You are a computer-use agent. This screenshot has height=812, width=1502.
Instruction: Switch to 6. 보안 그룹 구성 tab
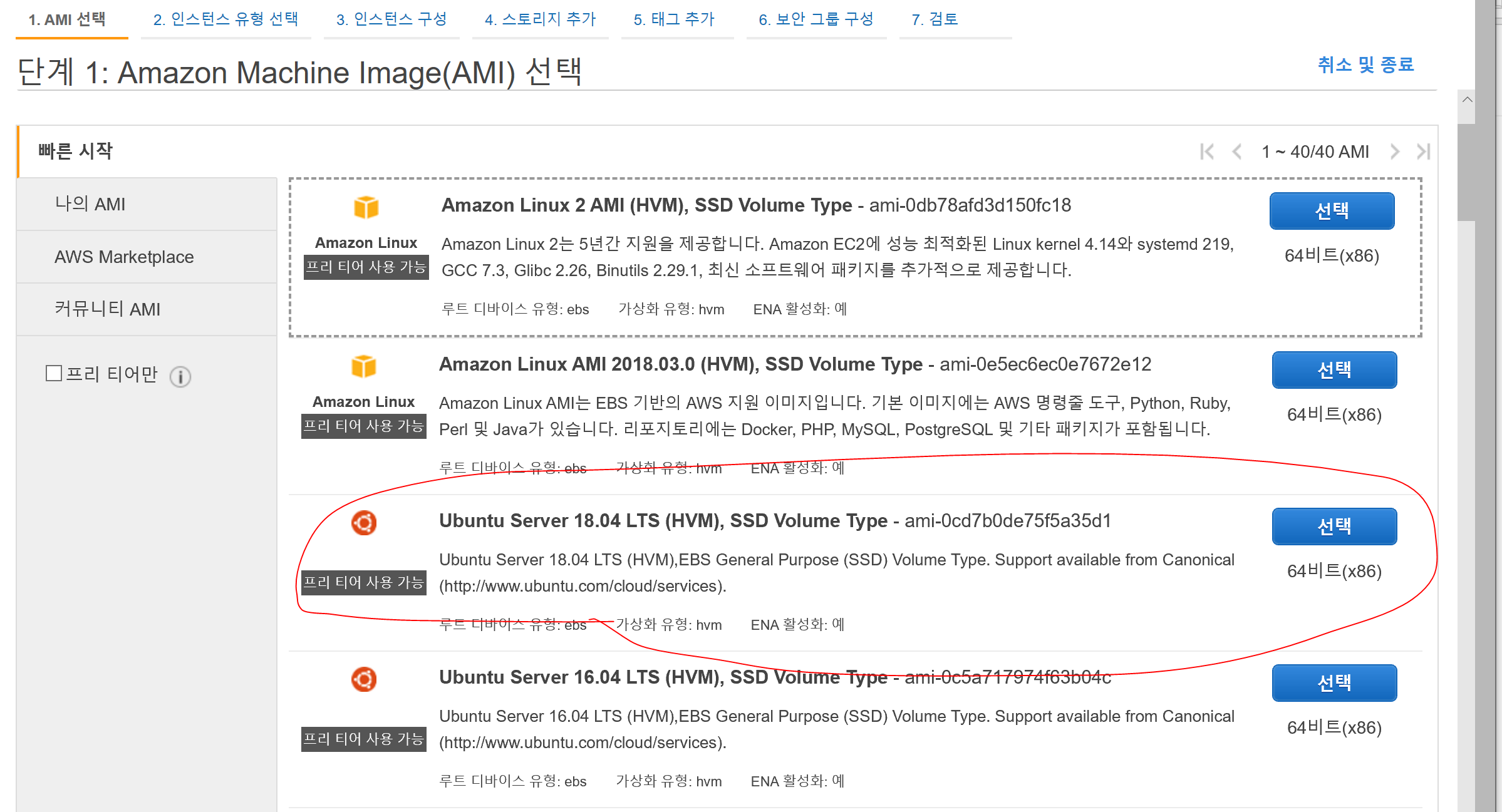(816, 19)
